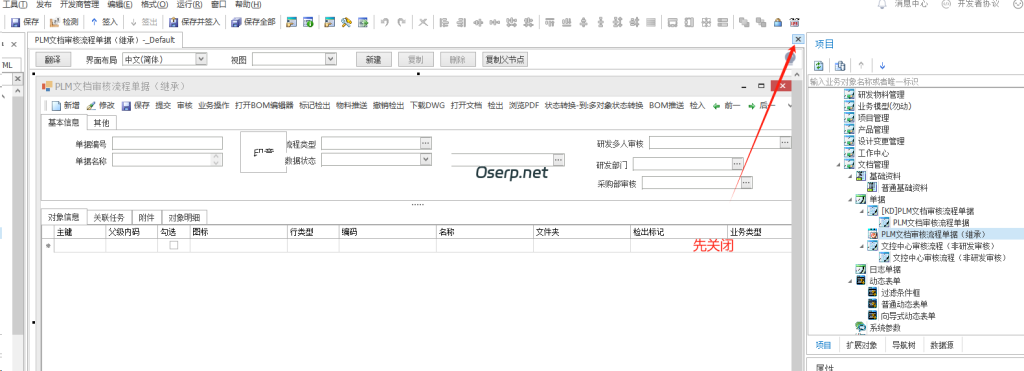This screenshot has height=371, width=1024.
Task: Click the 新增 new document icon in form toolbar
Action: (x=56, y=105)
